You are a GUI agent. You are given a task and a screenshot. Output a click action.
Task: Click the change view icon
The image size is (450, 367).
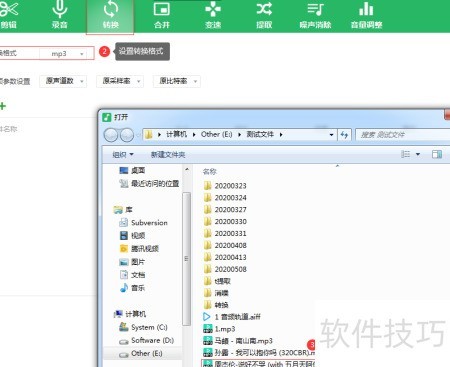pos(405,154)
